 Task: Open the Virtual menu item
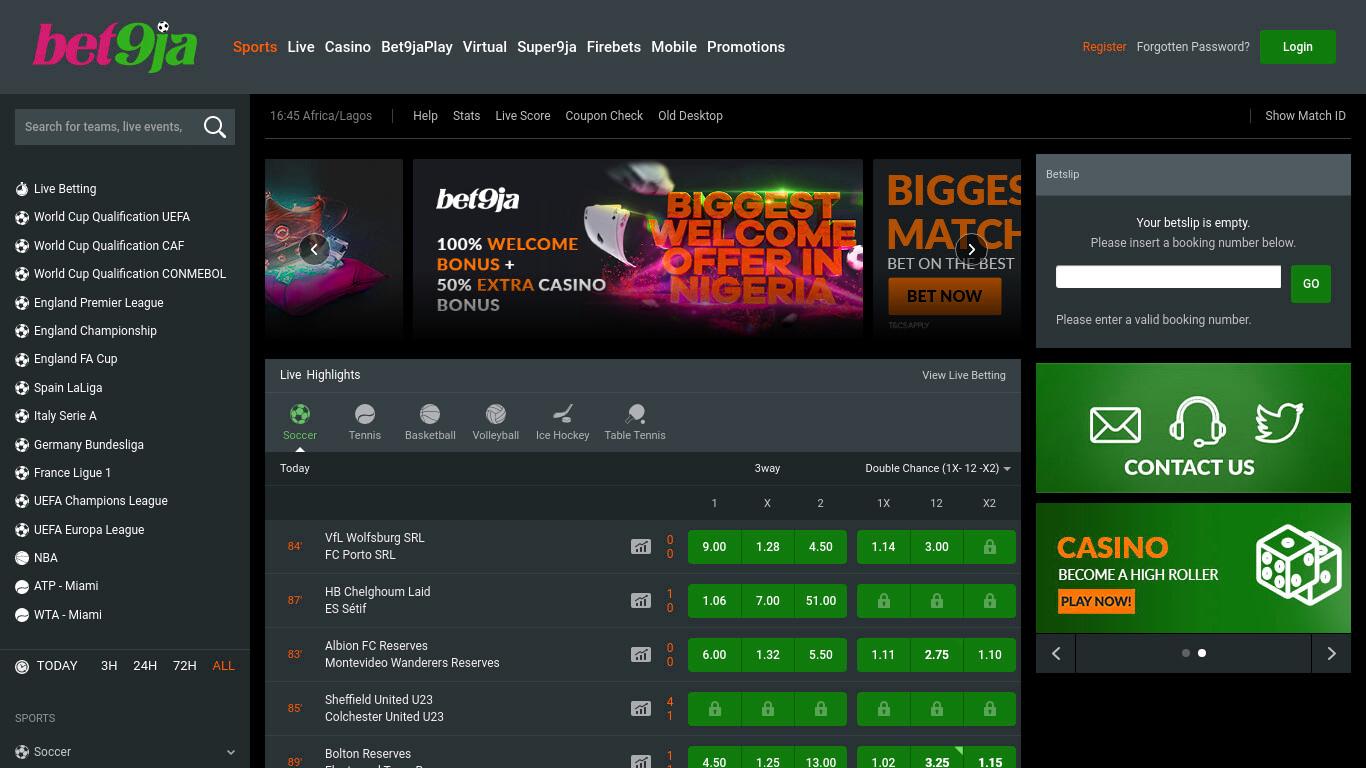(x=485, y=47)
